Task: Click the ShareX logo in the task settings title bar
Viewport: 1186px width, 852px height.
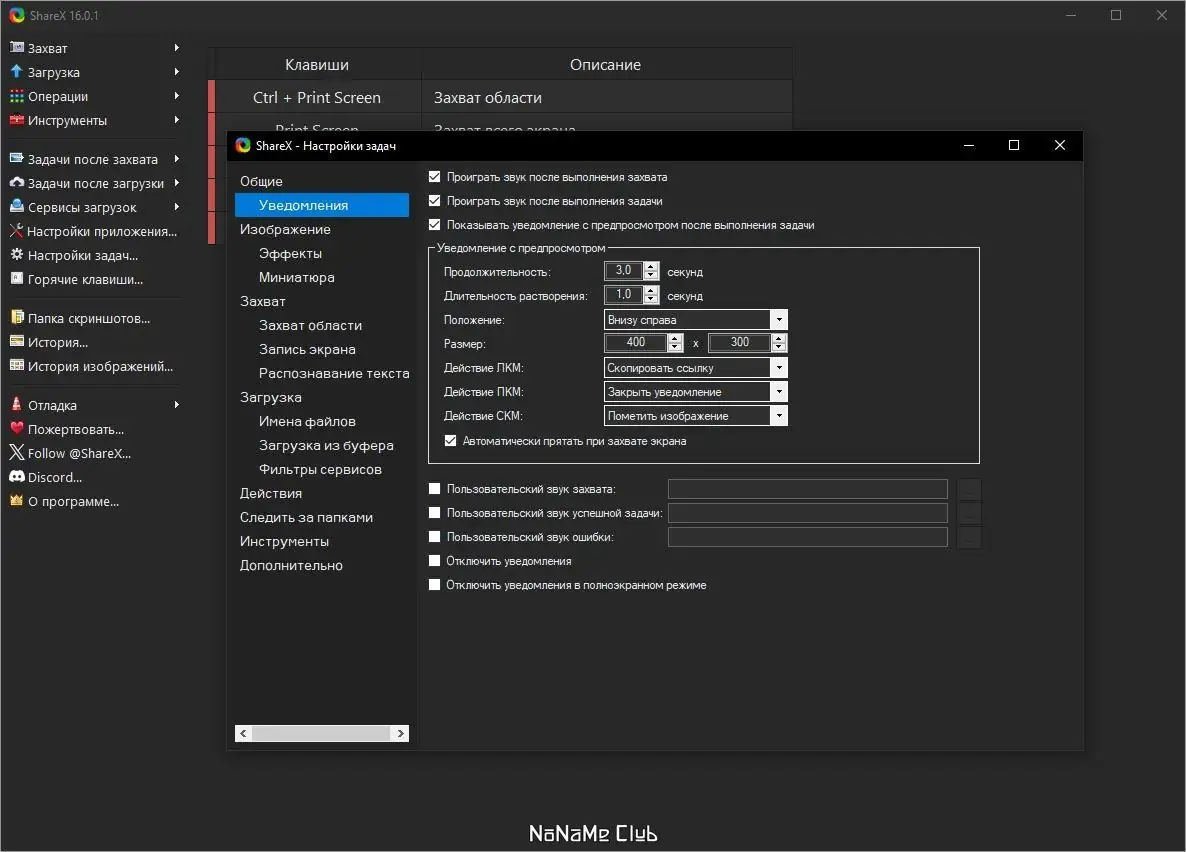Action: point(243,145)
